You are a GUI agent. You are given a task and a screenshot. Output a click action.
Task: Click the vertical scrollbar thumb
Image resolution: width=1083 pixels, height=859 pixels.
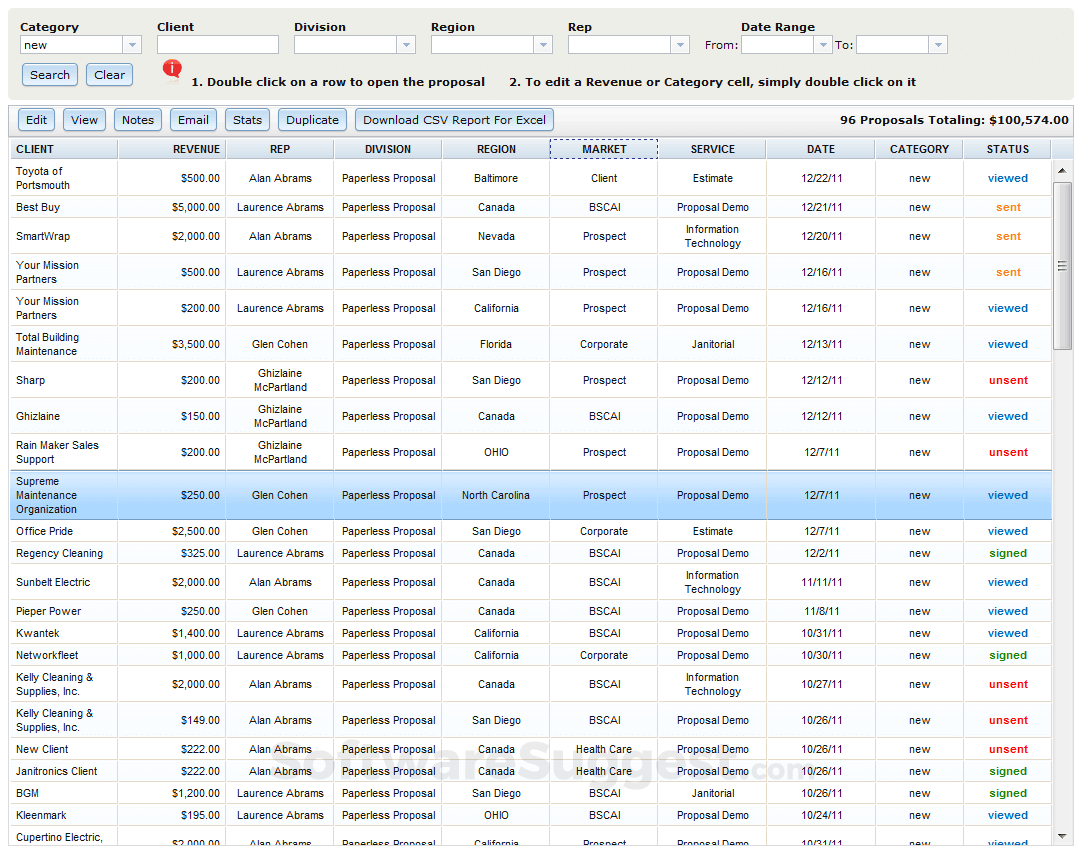click(1062, 266)
